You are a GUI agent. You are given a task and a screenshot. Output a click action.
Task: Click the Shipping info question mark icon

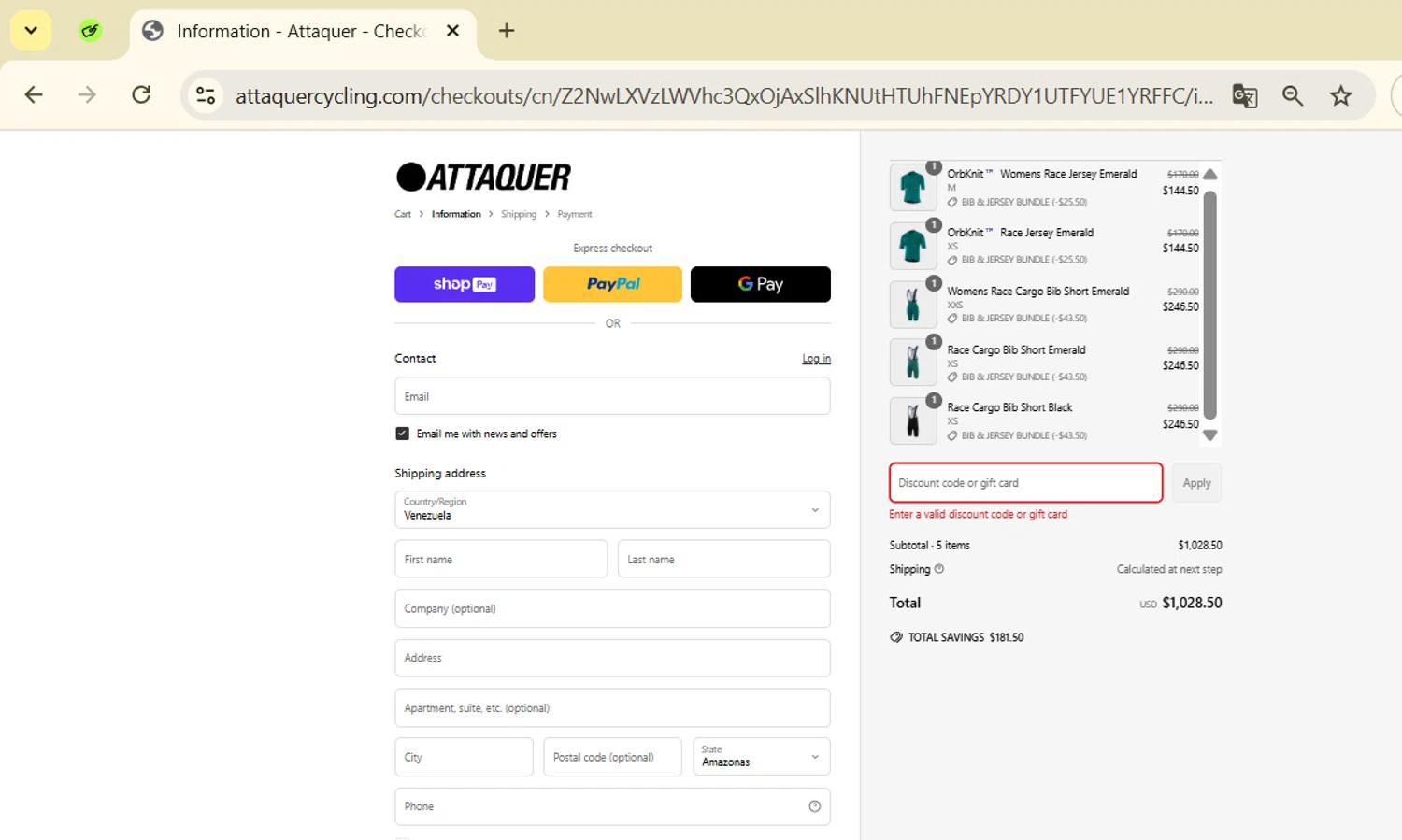(939, 568)
